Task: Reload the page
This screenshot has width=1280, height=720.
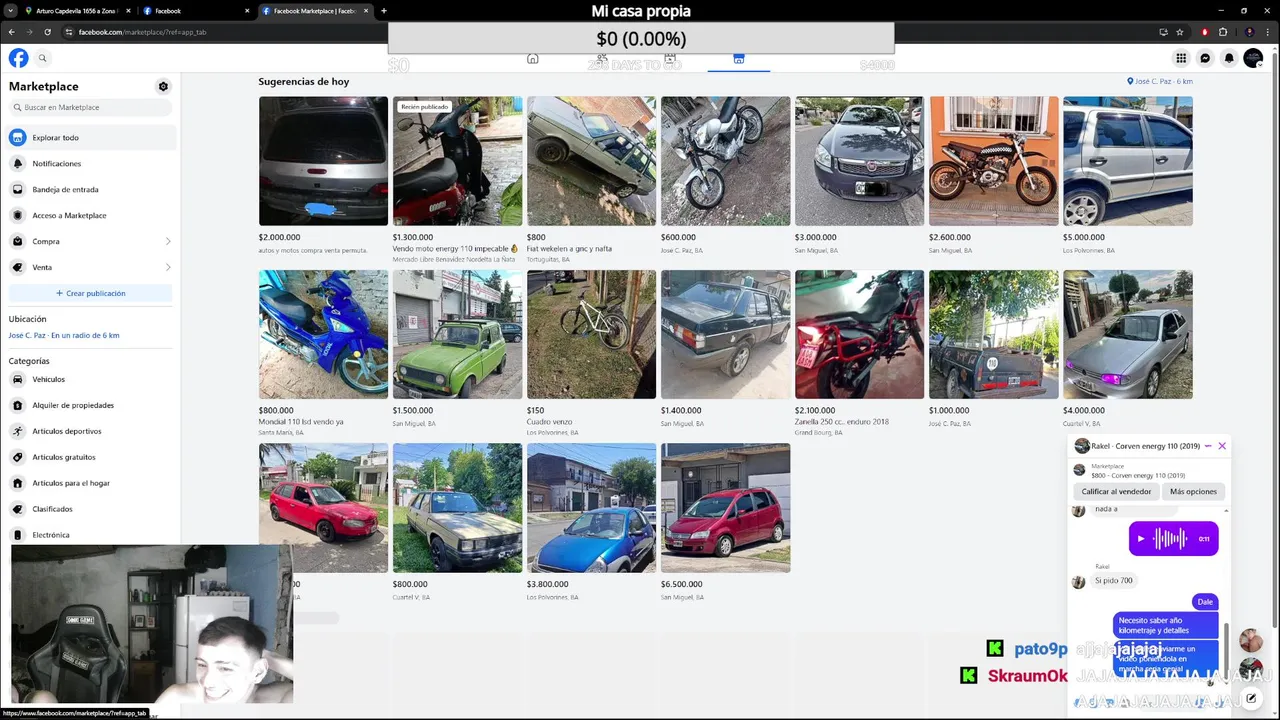Action: point(47,32)
